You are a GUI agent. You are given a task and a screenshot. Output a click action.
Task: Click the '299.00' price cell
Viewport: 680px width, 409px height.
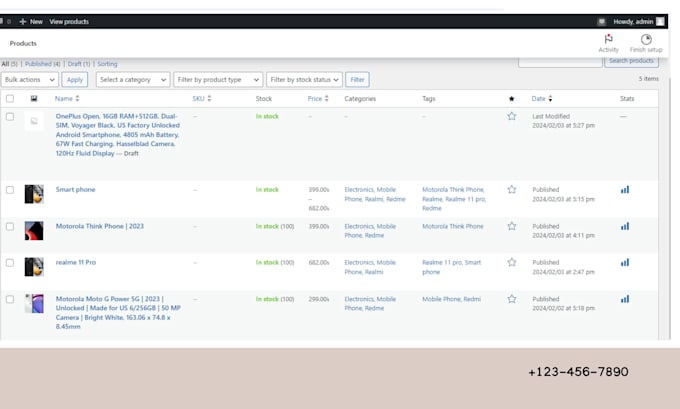click(x=319, y=299)
